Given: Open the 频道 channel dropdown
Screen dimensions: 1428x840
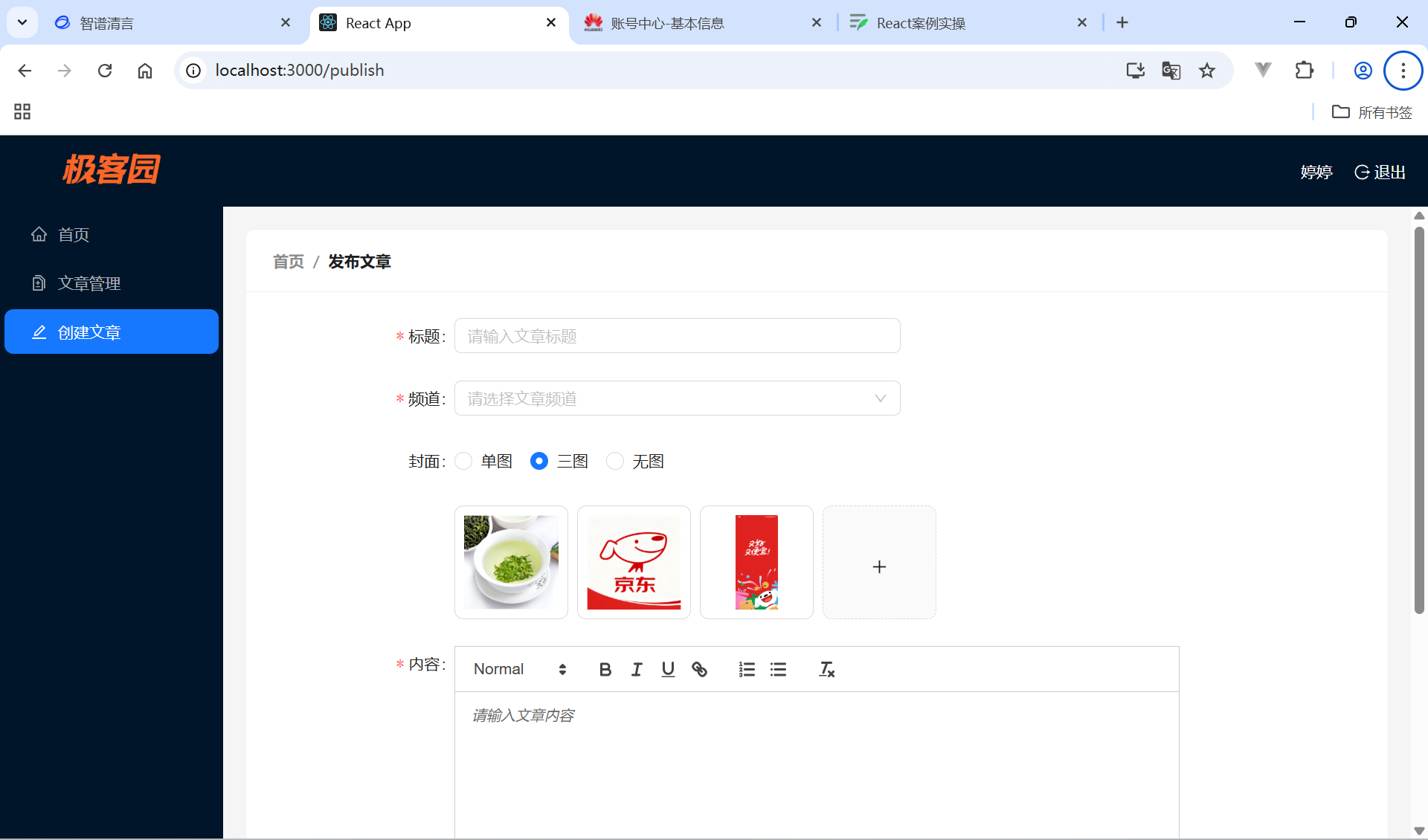Looking at the screenshot, I should point(677,398).
